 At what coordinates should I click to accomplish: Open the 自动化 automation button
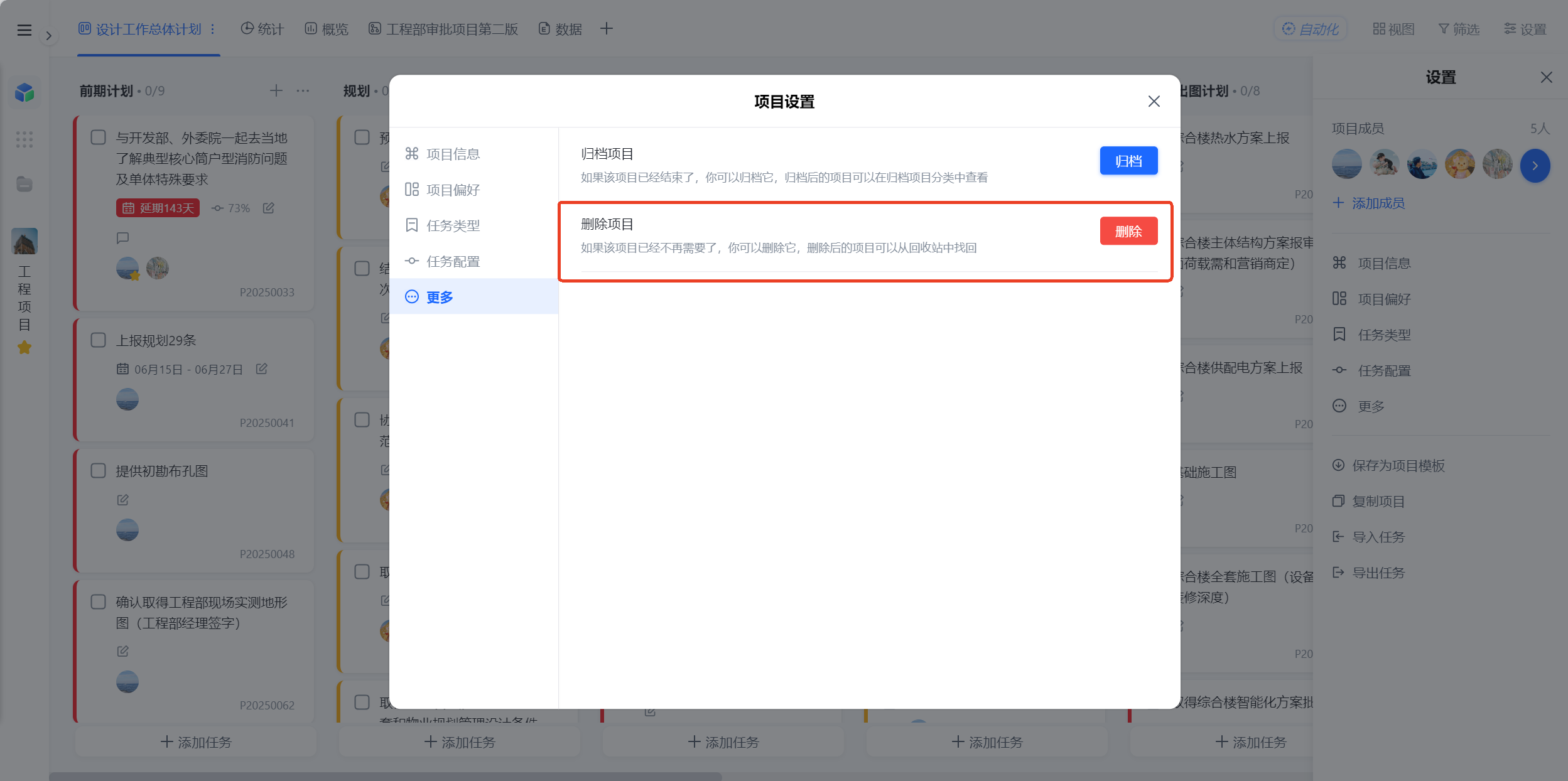click(x=1310, y=29)
